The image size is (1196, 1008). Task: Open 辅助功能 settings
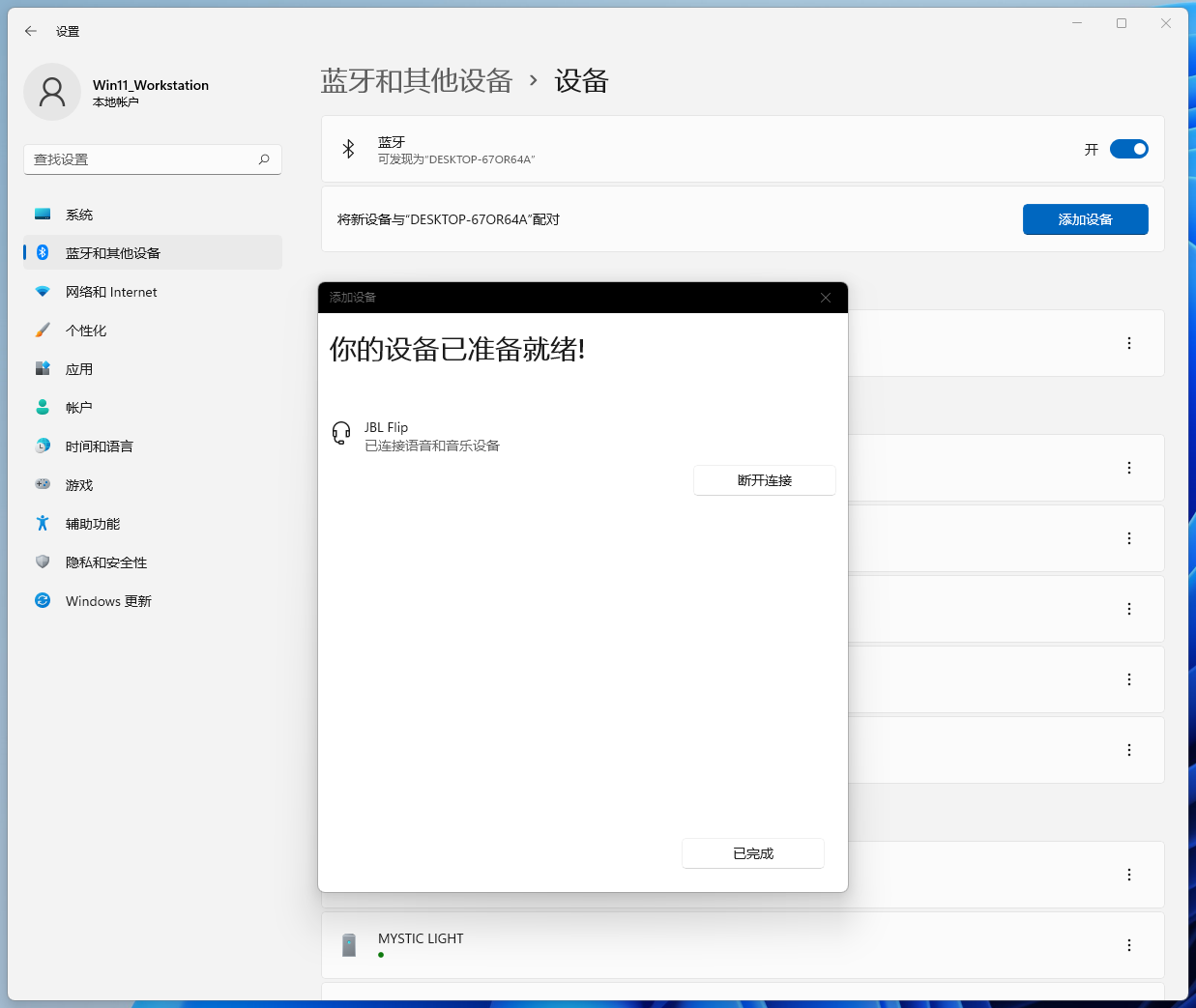[153, 524]
